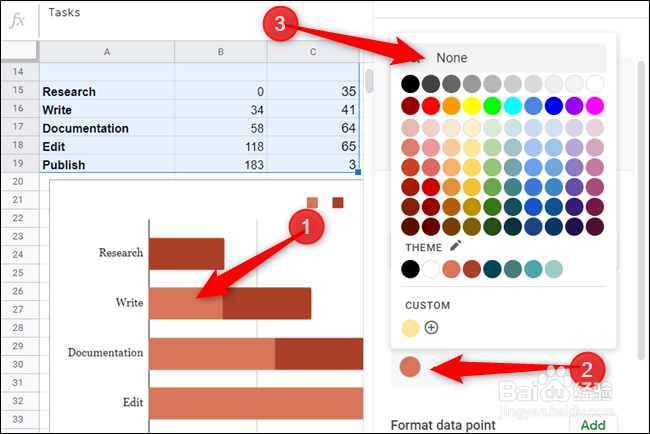Screen dimensions: 650x434
Task: Select row 15 header
Action: [x=18, y=90]
